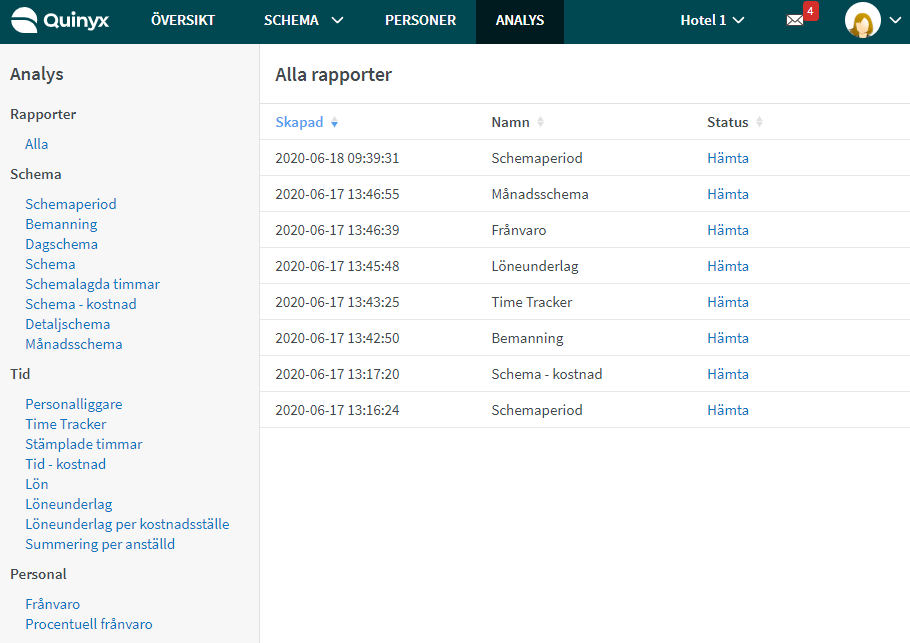Open the PERSONER tab
This screenshot has width=910, height=643.
(x=420, y=20)
